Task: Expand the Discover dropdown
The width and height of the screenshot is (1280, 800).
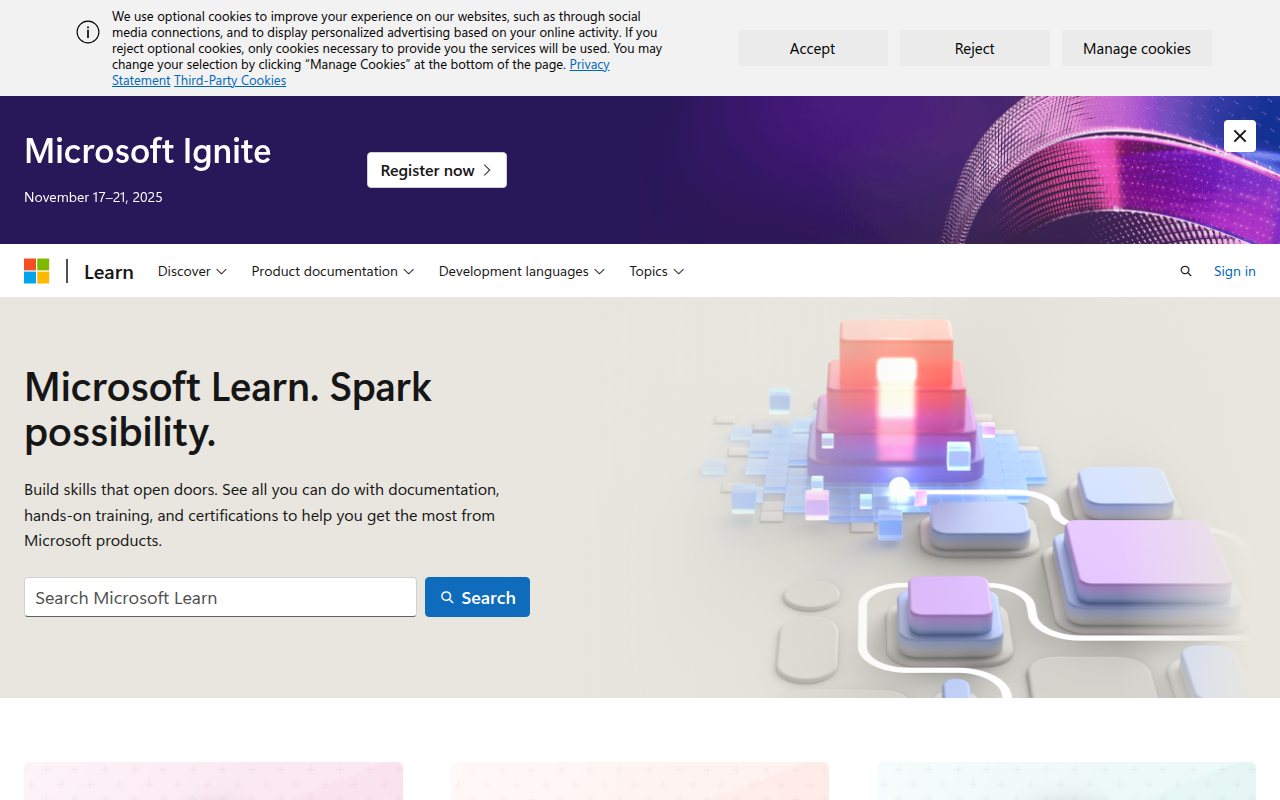Action: click(x=191, y=271)
